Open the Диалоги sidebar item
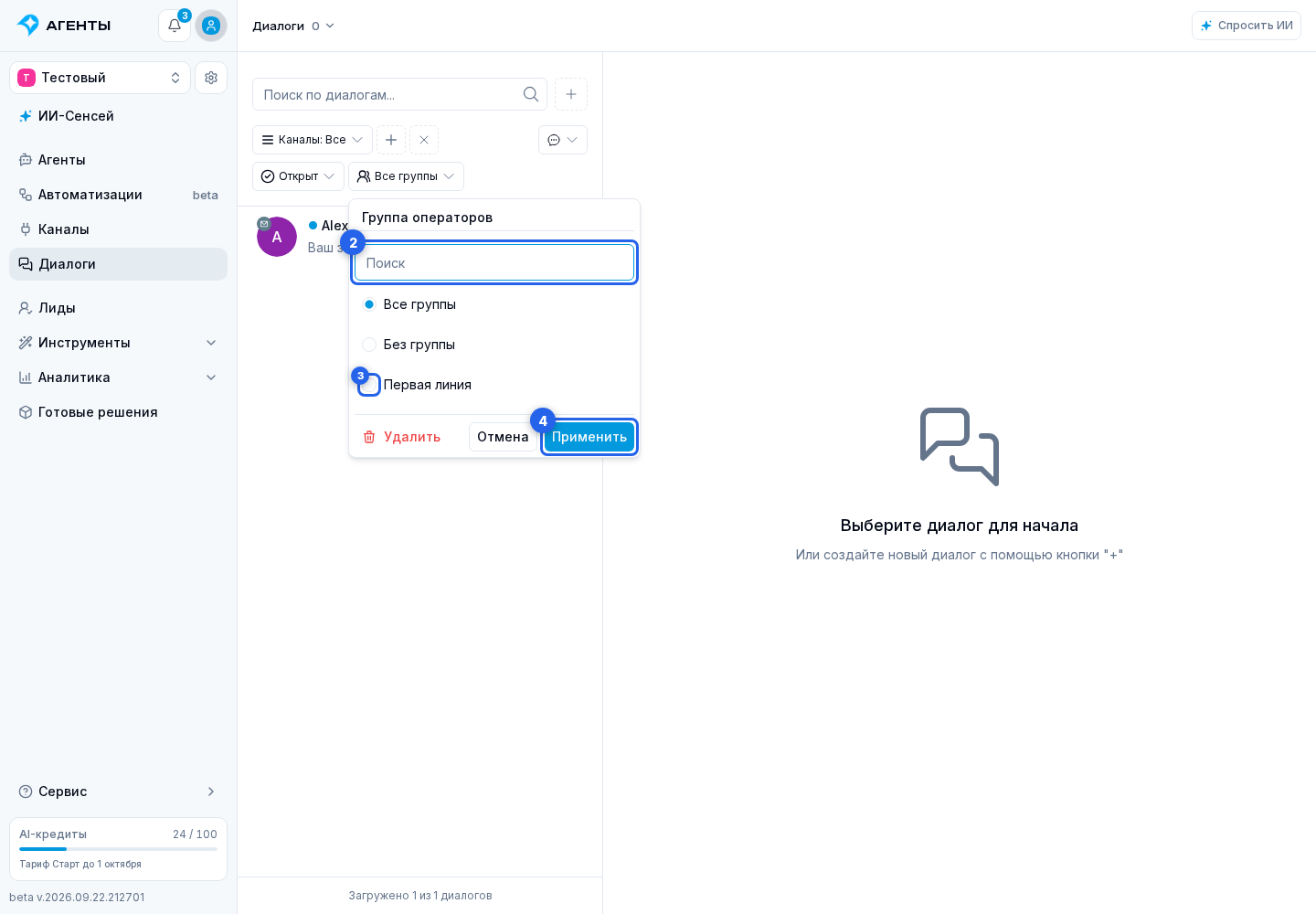This screenshot has height=914, width=1316. click(x=118, y=264)
